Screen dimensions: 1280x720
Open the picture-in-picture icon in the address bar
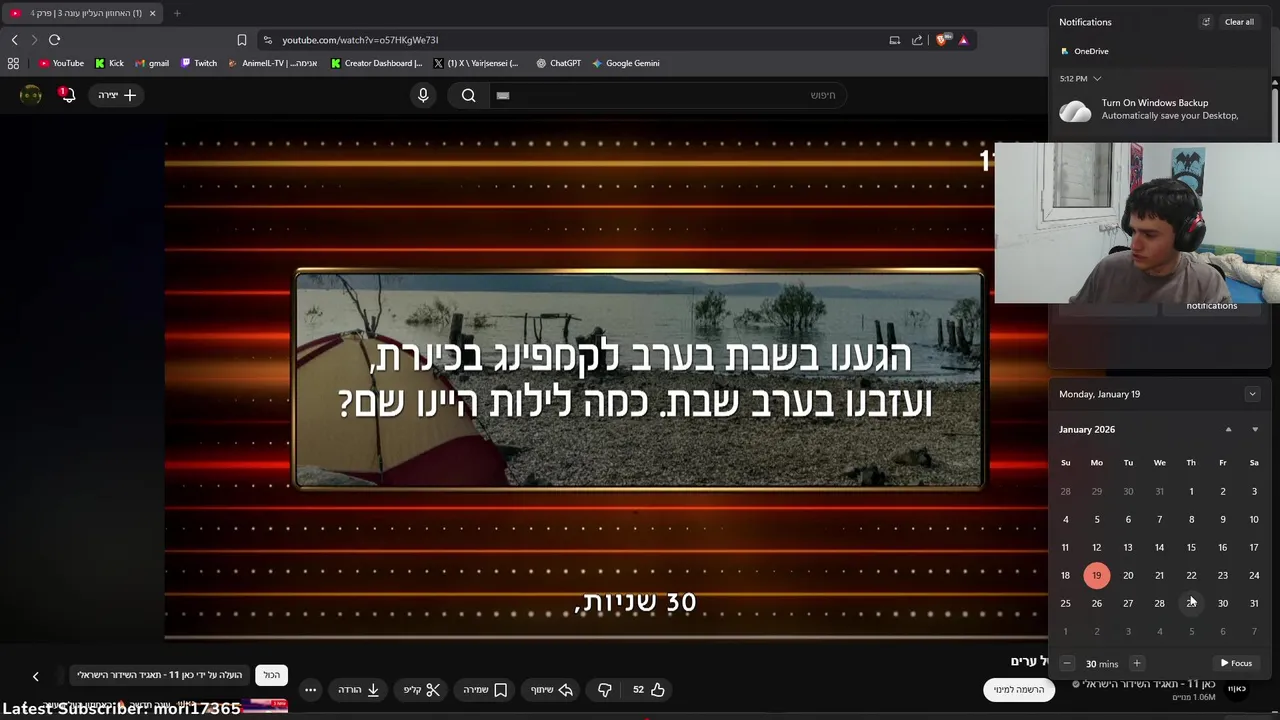(895, 40)
